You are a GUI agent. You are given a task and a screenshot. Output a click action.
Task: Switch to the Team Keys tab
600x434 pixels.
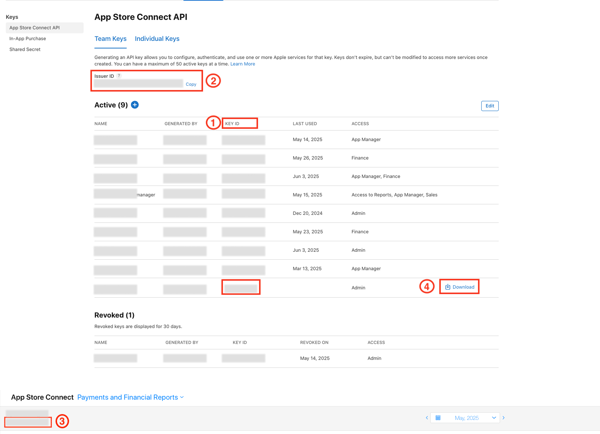pyautogui.click(x=110, y=39)
